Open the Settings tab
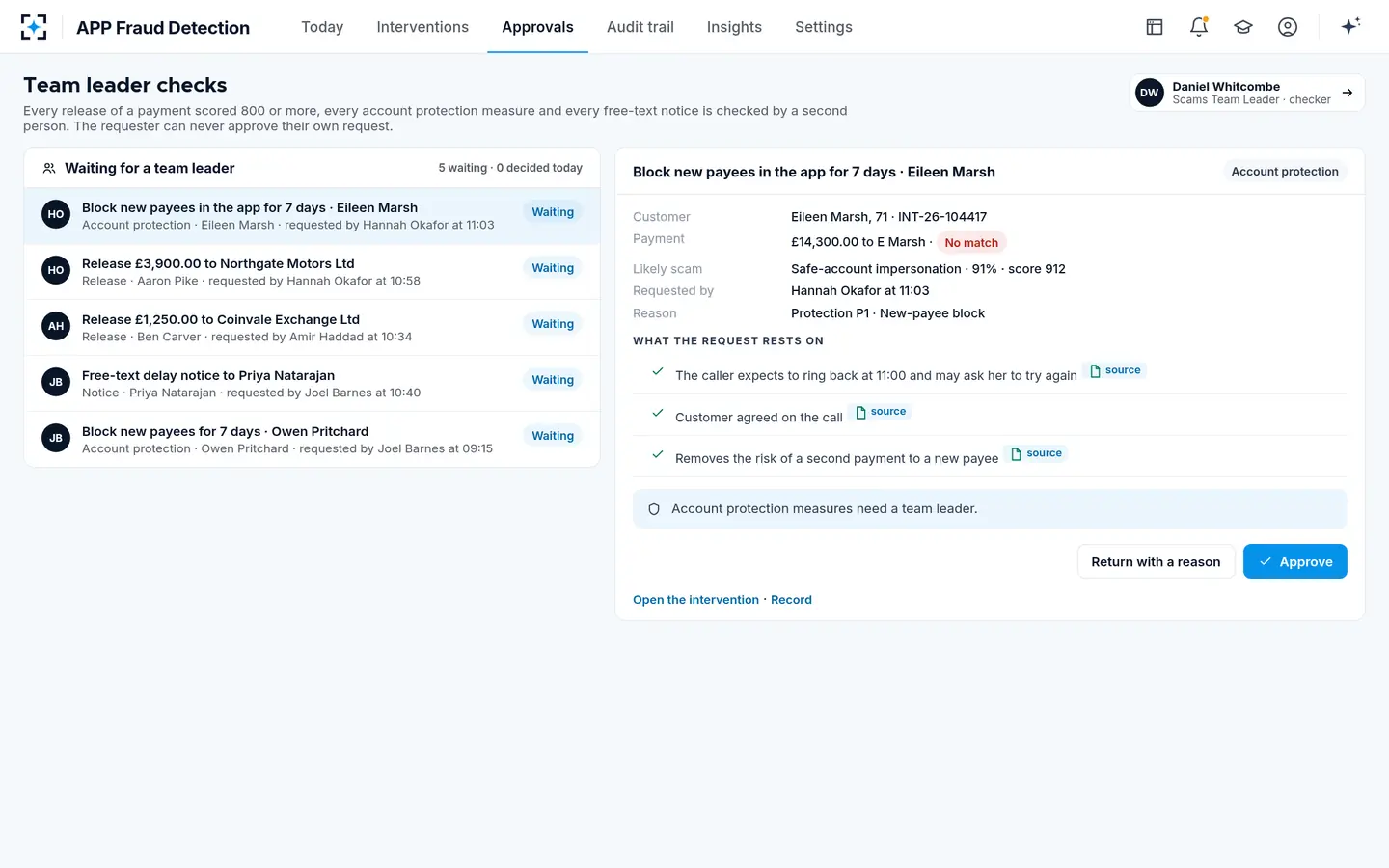Screen dimensions: 1389x868 coord(824,27)
